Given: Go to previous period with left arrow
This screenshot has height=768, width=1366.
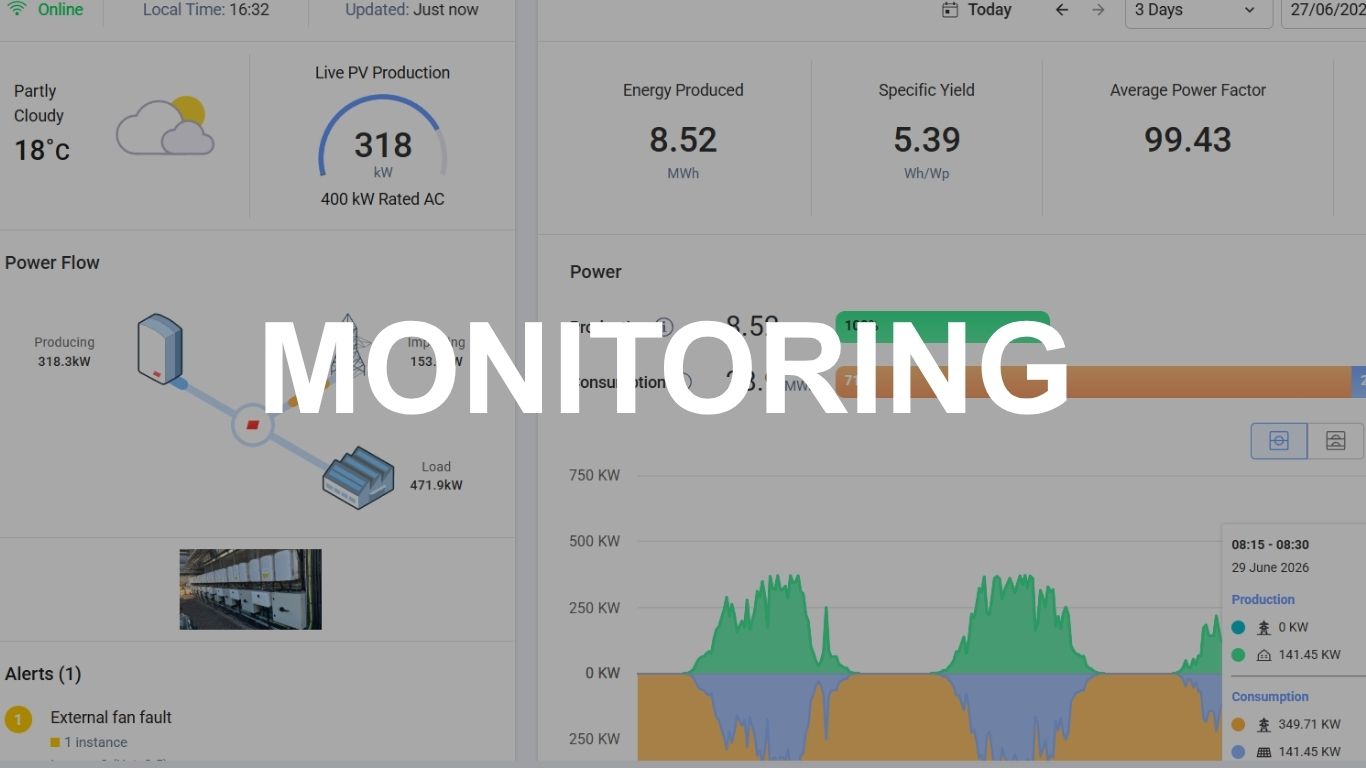Looking at the screenshot, I should point(1062,10).
